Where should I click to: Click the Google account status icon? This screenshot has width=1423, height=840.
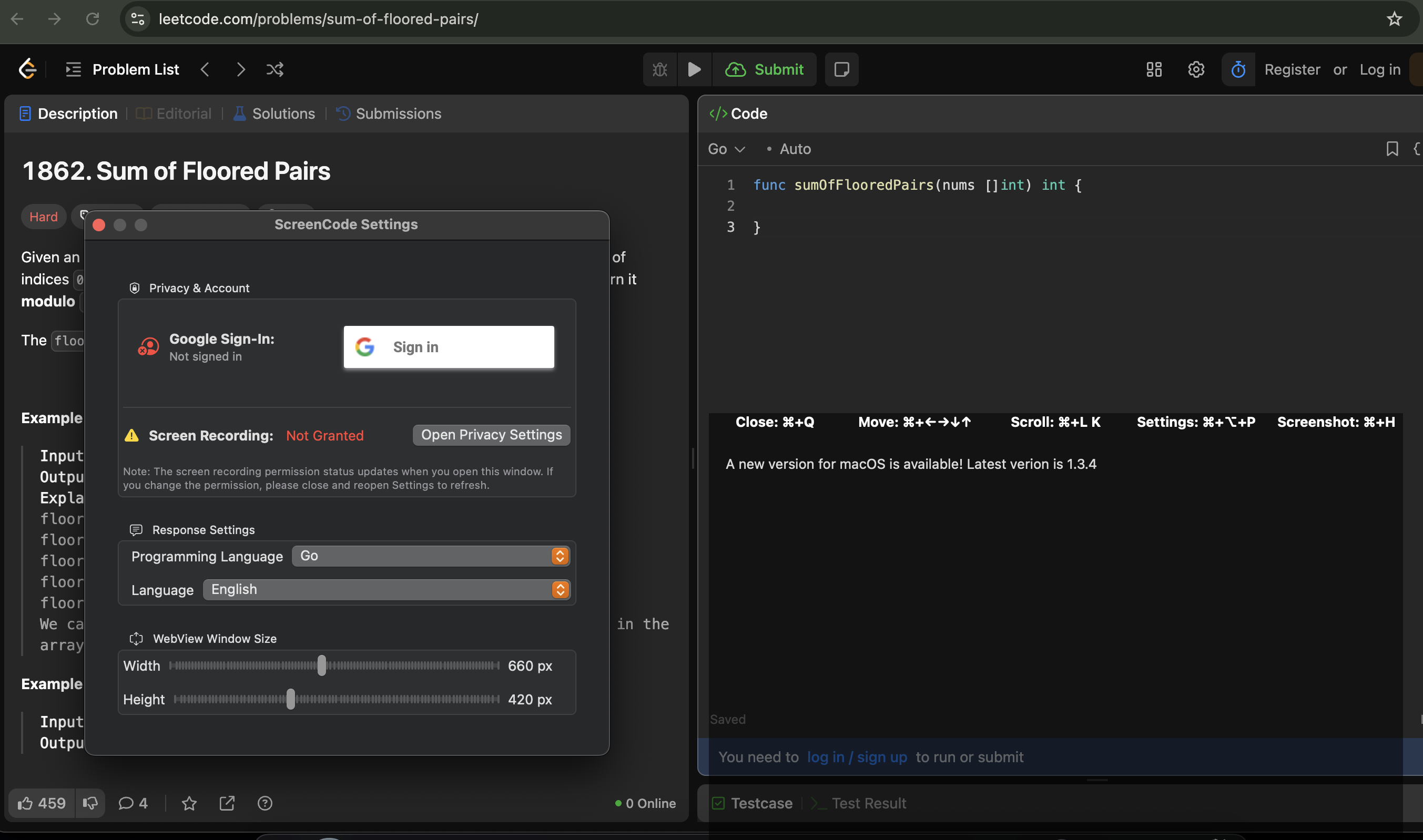click(x=148, y=346)
